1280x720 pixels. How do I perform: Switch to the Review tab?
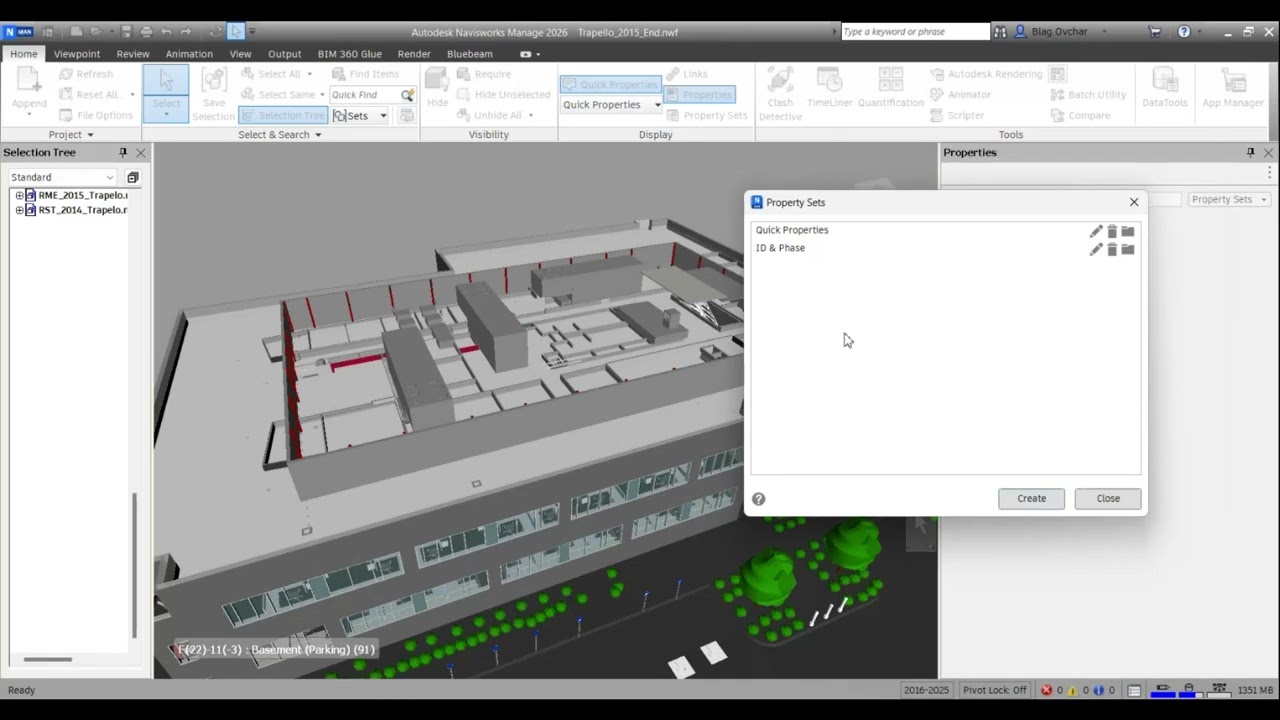133,54
